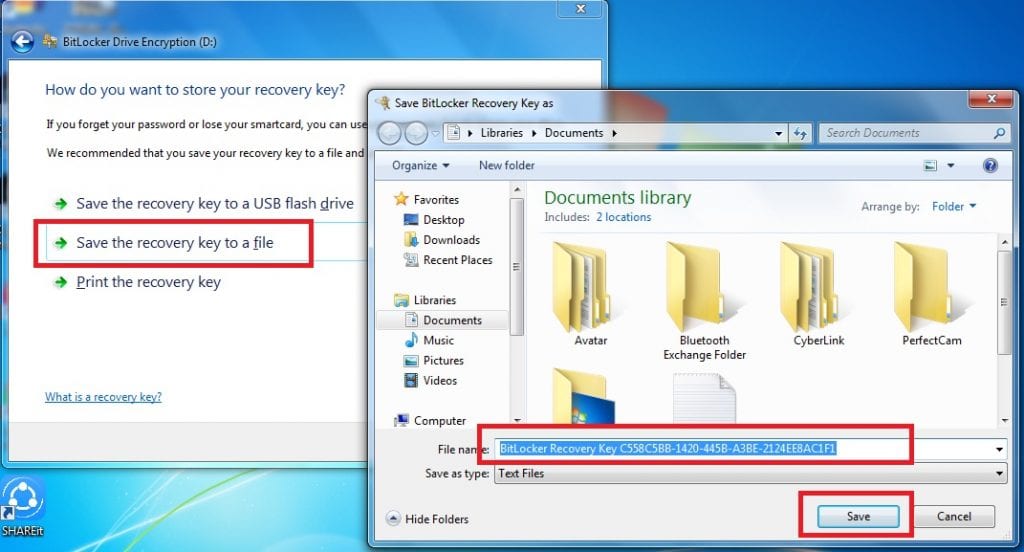Click the refresh button beside address bar
This screenshot has height=552, width=1024.
pos(800,133)
